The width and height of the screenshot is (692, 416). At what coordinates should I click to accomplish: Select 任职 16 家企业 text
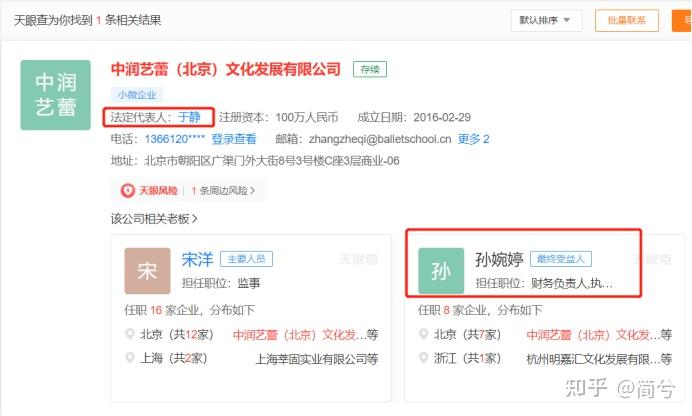tap(162, 310)
